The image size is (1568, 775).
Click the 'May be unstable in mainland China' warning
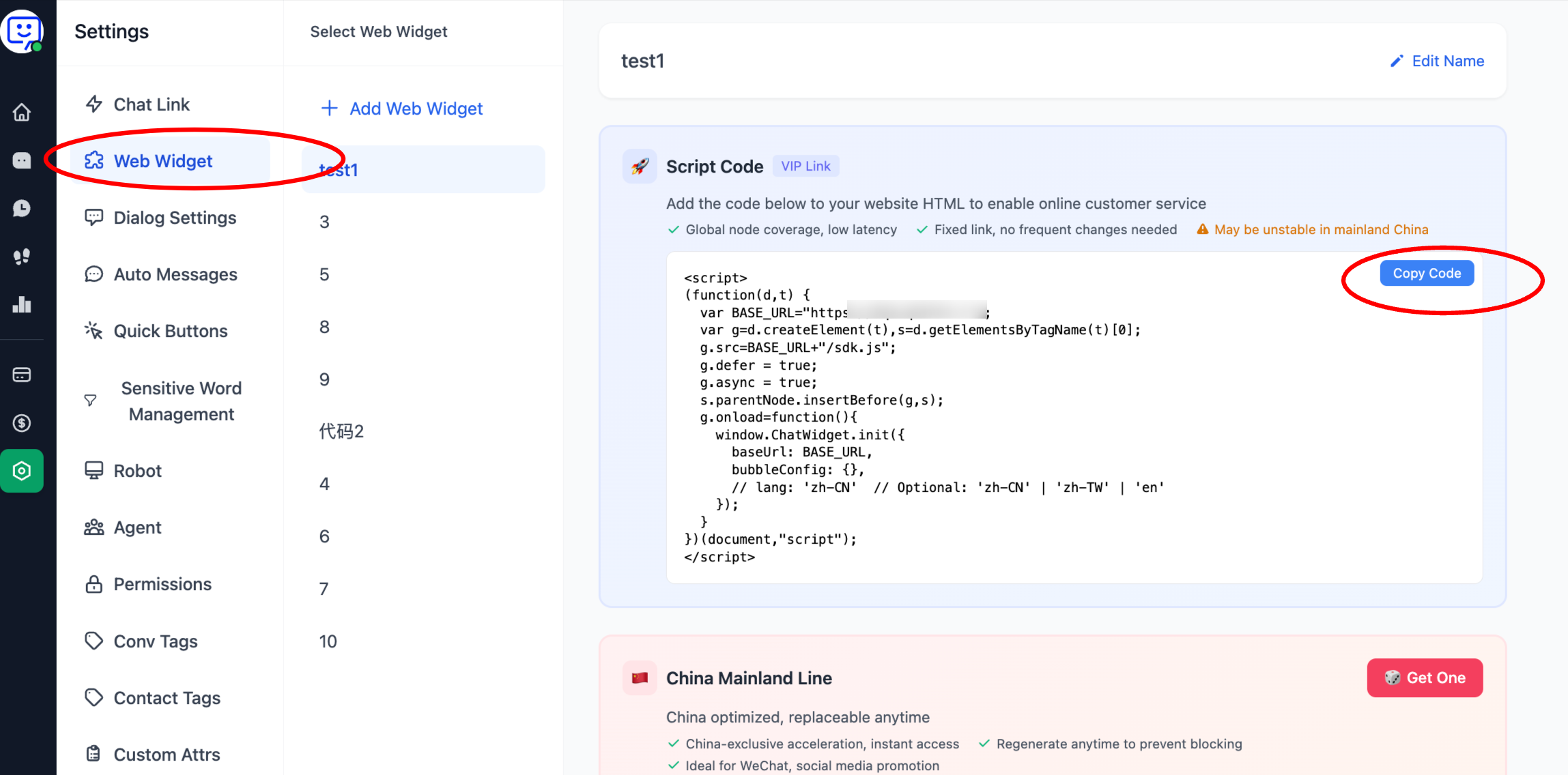pos(1313,229)
